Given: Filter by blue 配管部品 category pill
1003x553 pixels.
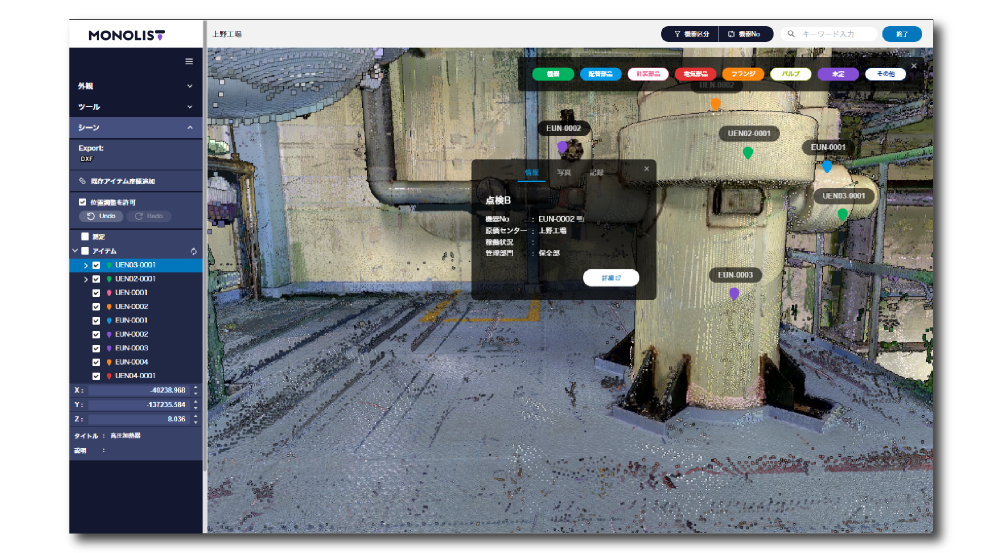Looking at the screenshot, I should tap(601, 74).
